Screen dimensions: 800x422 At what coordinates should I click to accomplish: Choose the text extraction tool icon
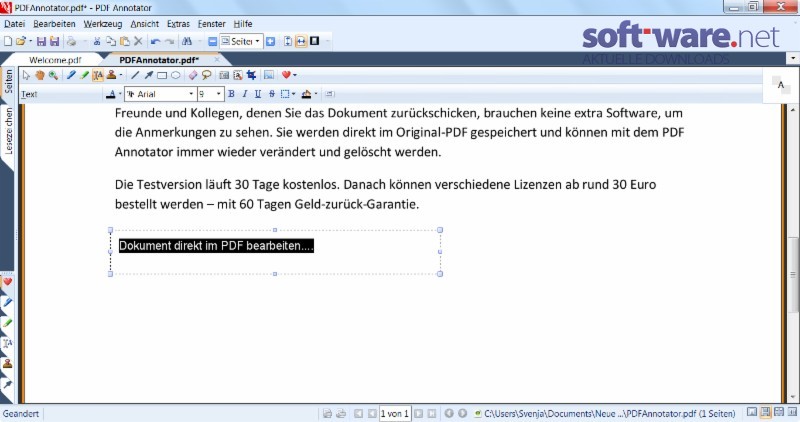point(238,76)
